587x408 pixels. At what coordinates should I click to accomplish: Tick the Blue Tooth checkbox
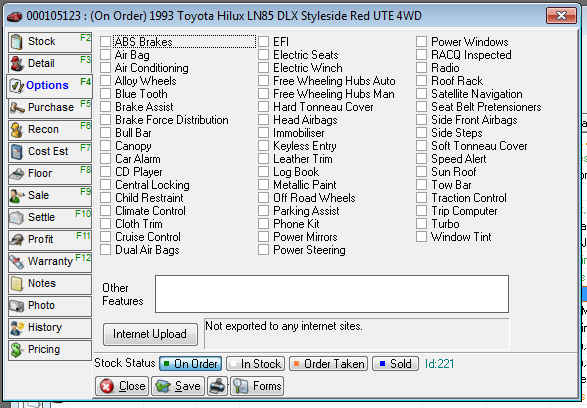(106, 94)
